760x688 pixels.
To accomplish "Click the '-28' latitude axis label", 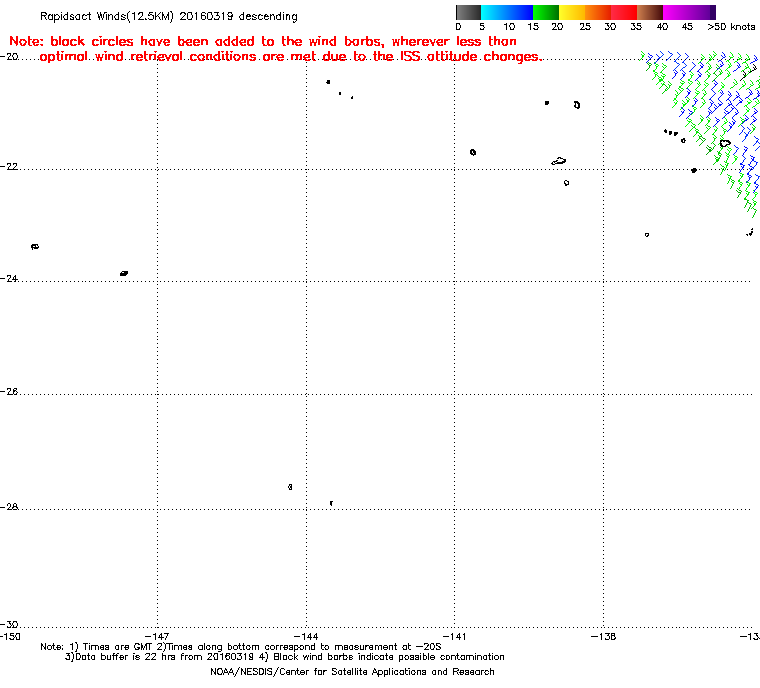I will point(9,507).
